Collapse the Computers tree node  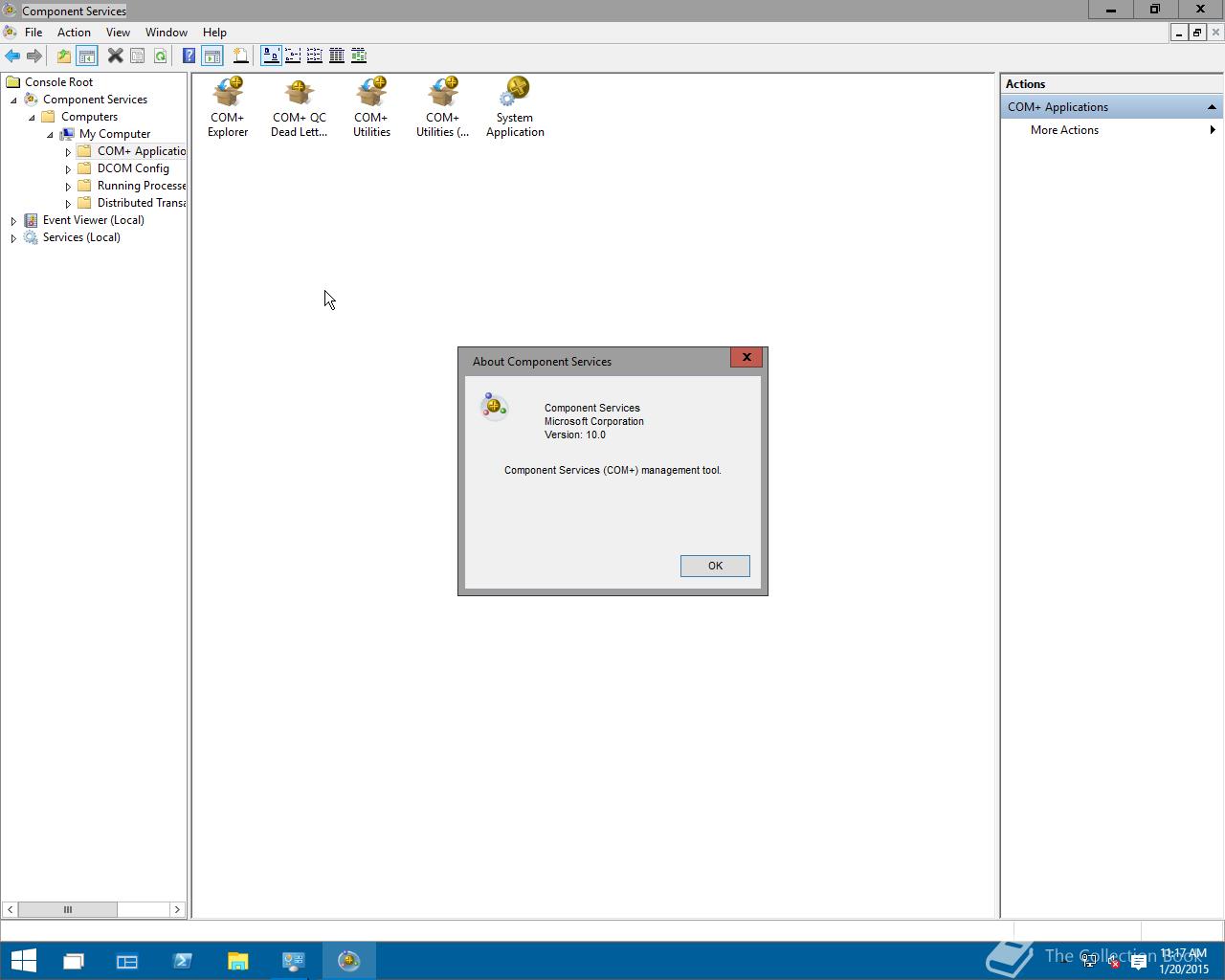point(32,117)
